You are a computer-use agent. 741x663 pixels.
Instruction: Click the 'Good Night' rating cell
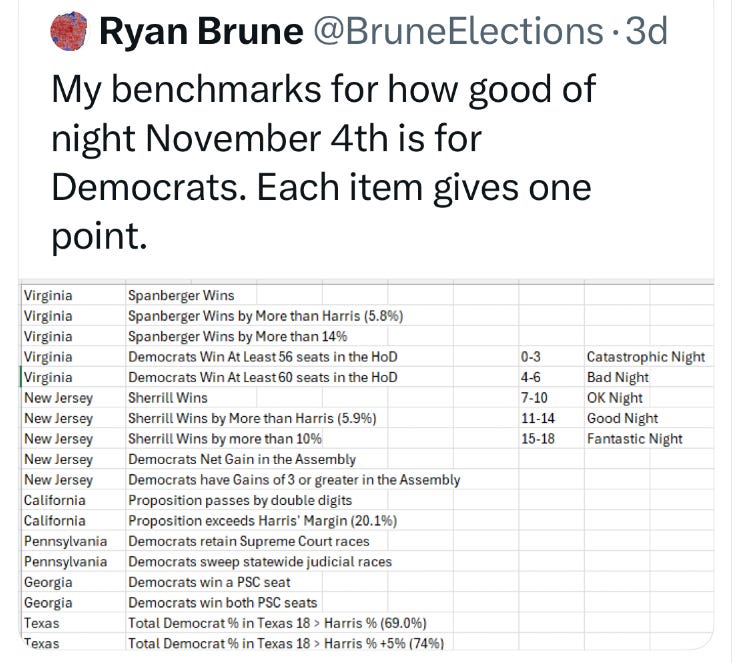pos(622,418)
